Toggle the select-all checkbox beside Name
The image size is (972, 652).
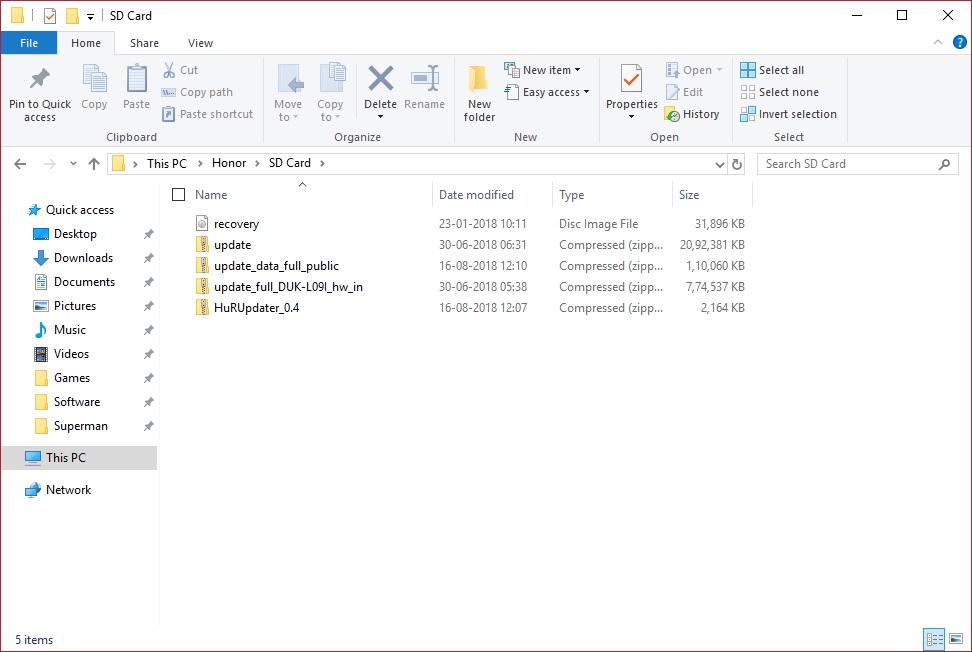click(179, 195)
